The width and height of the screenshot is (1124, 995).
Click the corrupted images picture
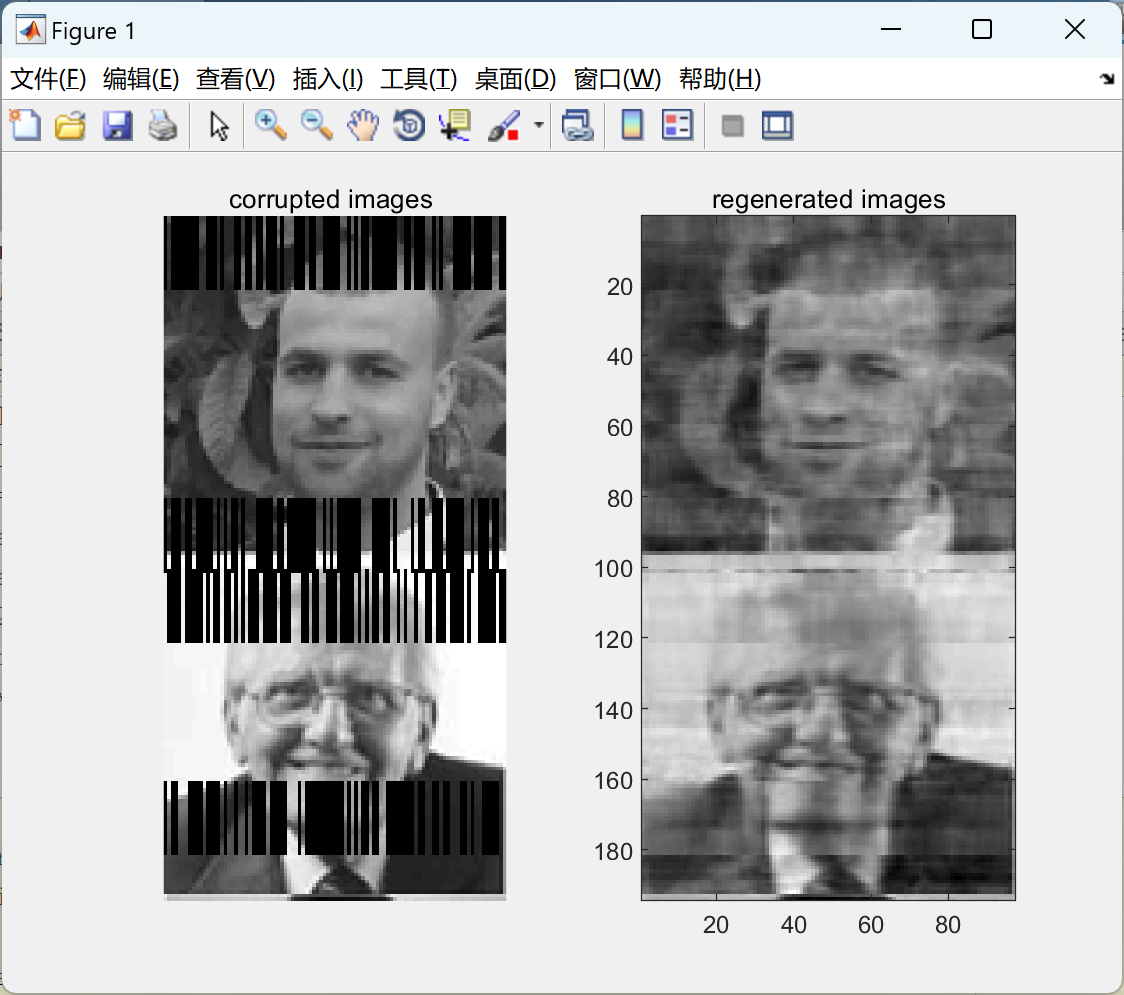coord(335,558)
